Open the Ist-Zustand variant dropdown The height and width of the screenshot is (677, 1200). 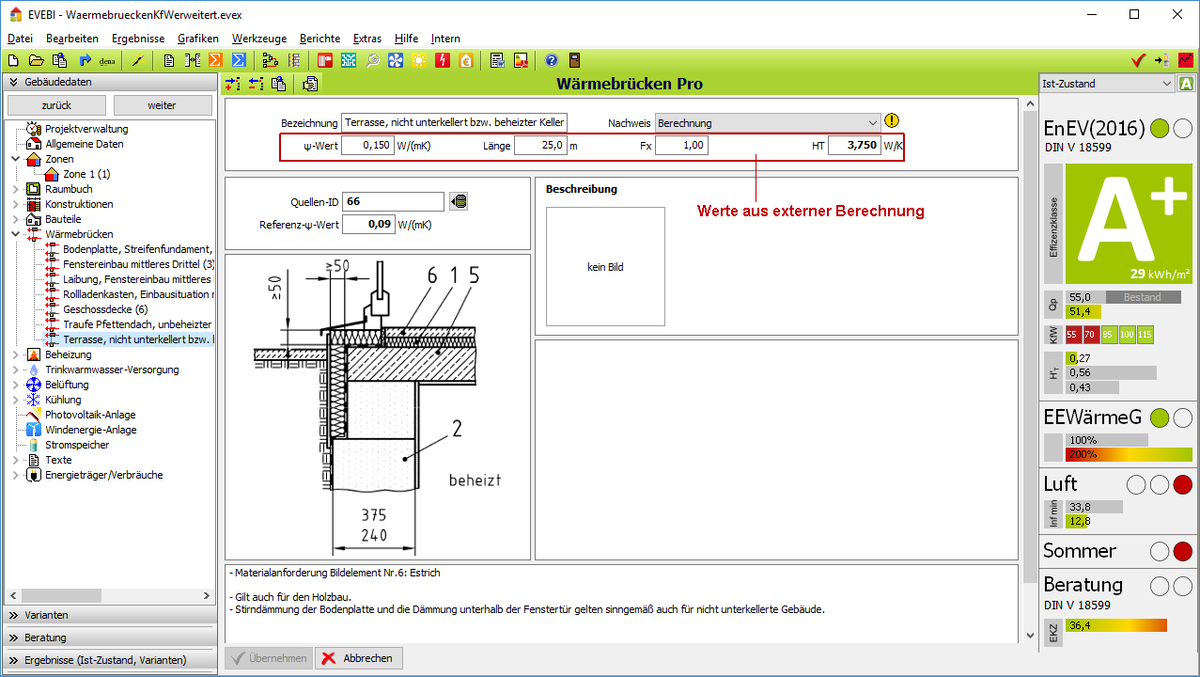pyautogui.click(x=1106, y=84)
